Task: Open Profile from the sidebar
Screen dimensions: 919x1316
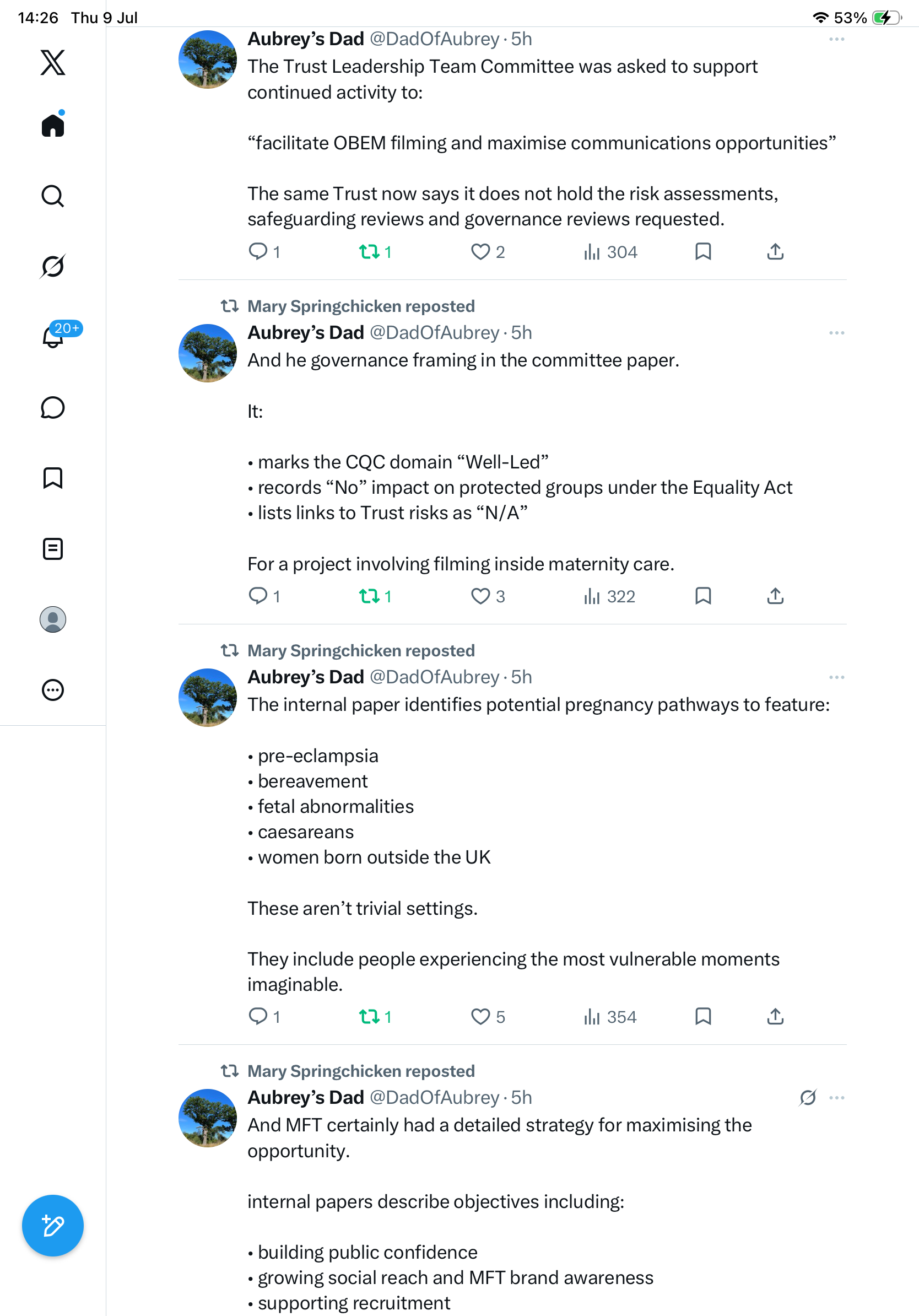Action: [53, 619]
